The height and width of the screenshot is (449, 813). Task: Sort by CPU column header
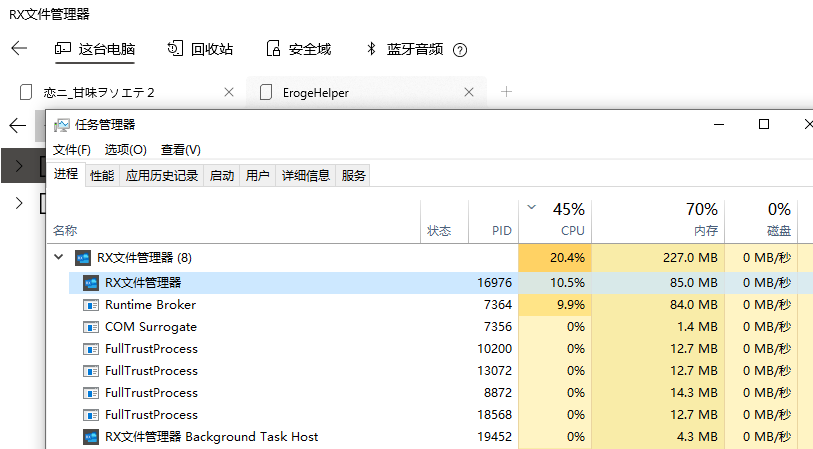555,222
